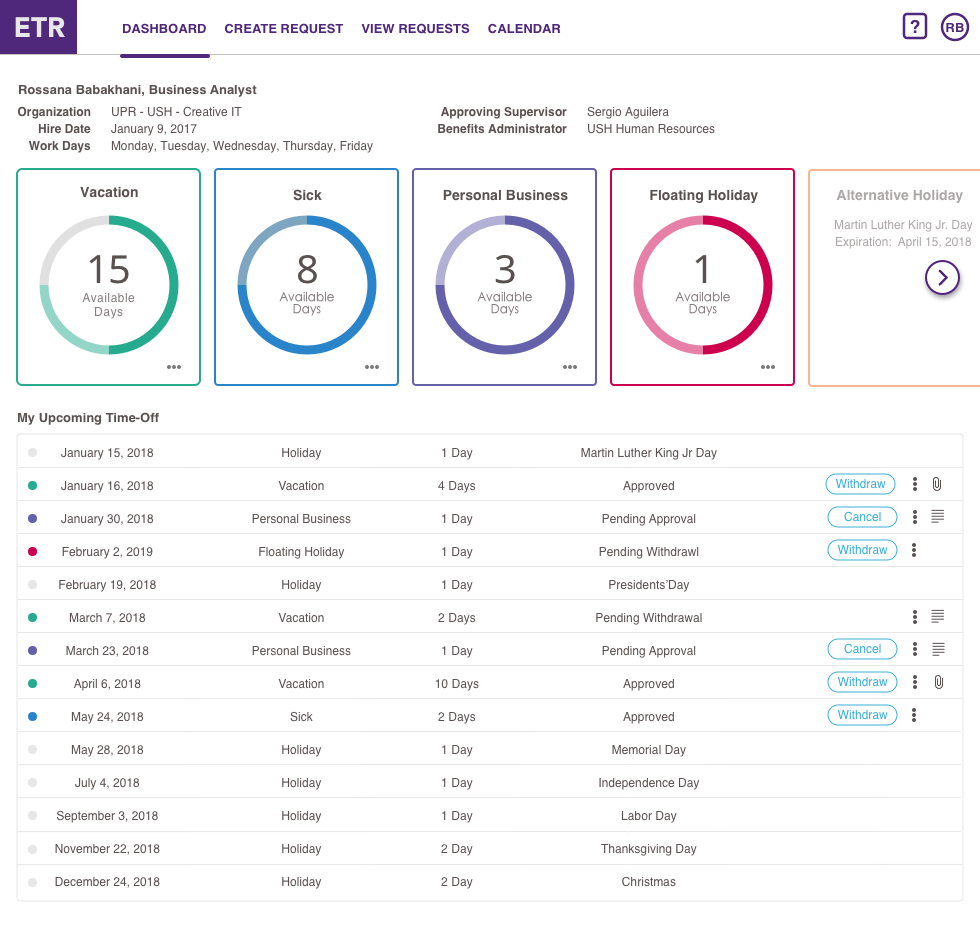The width and height of the screenshot is (980, 950).
Task: Select the January 15, 2018 date
Action: point(107,452)
